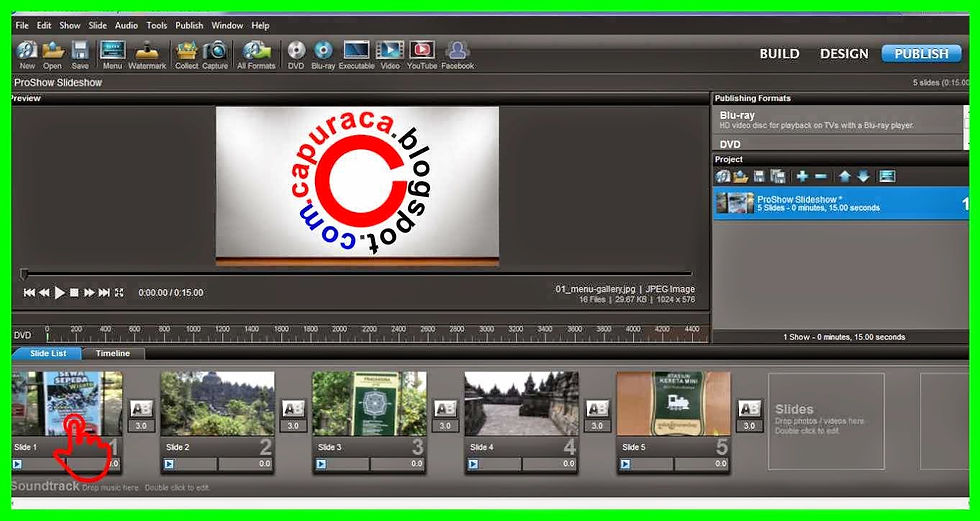The height and width of the screenshot is (521, 980).
Task: Click the empty Slides drop placeholder
Action: click(x=826, y=421)
